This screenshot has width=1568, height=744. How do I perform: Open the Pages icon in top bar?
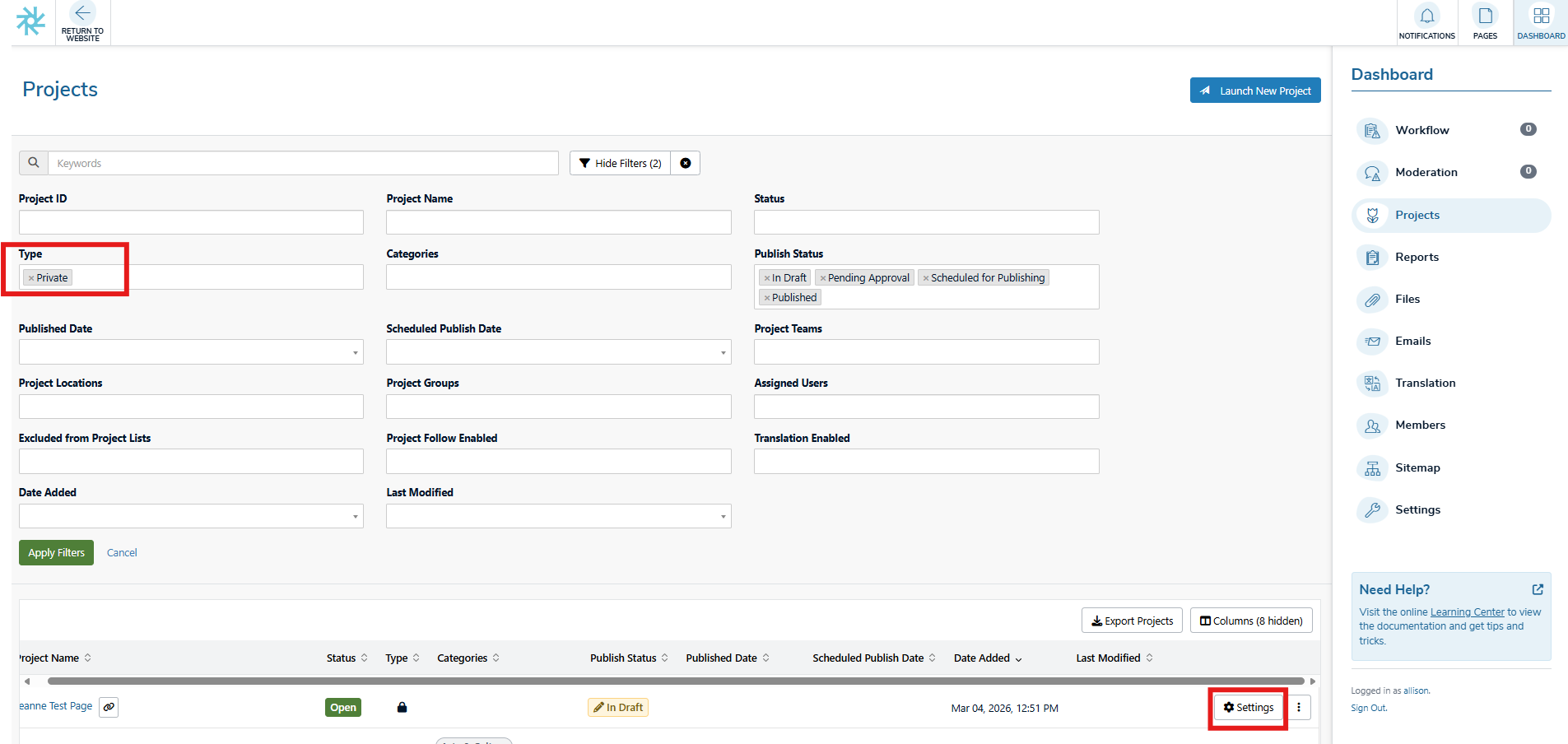point(1485,16)
